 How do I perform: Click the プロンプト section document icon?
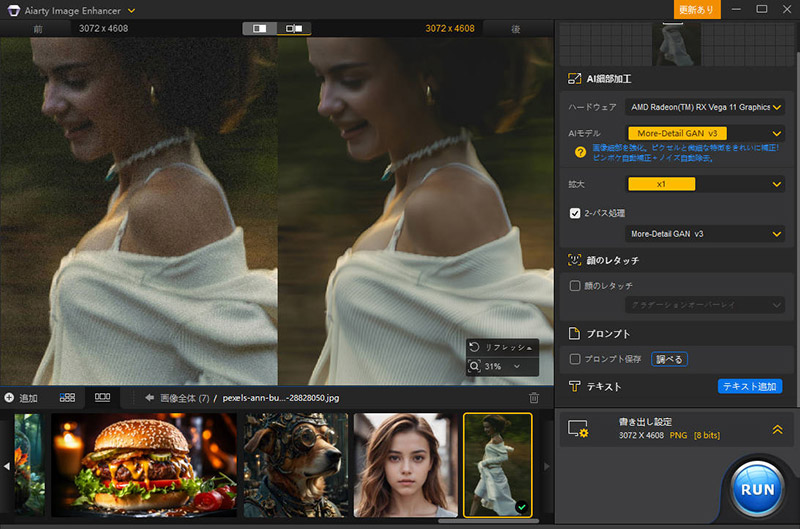(x=574, y=334)
